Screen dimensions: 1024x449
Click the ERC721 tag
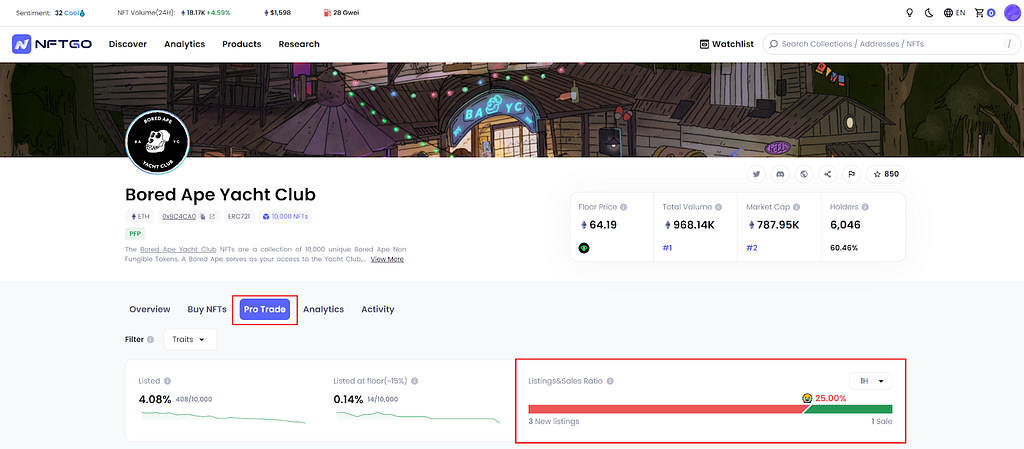click(239, 216)
